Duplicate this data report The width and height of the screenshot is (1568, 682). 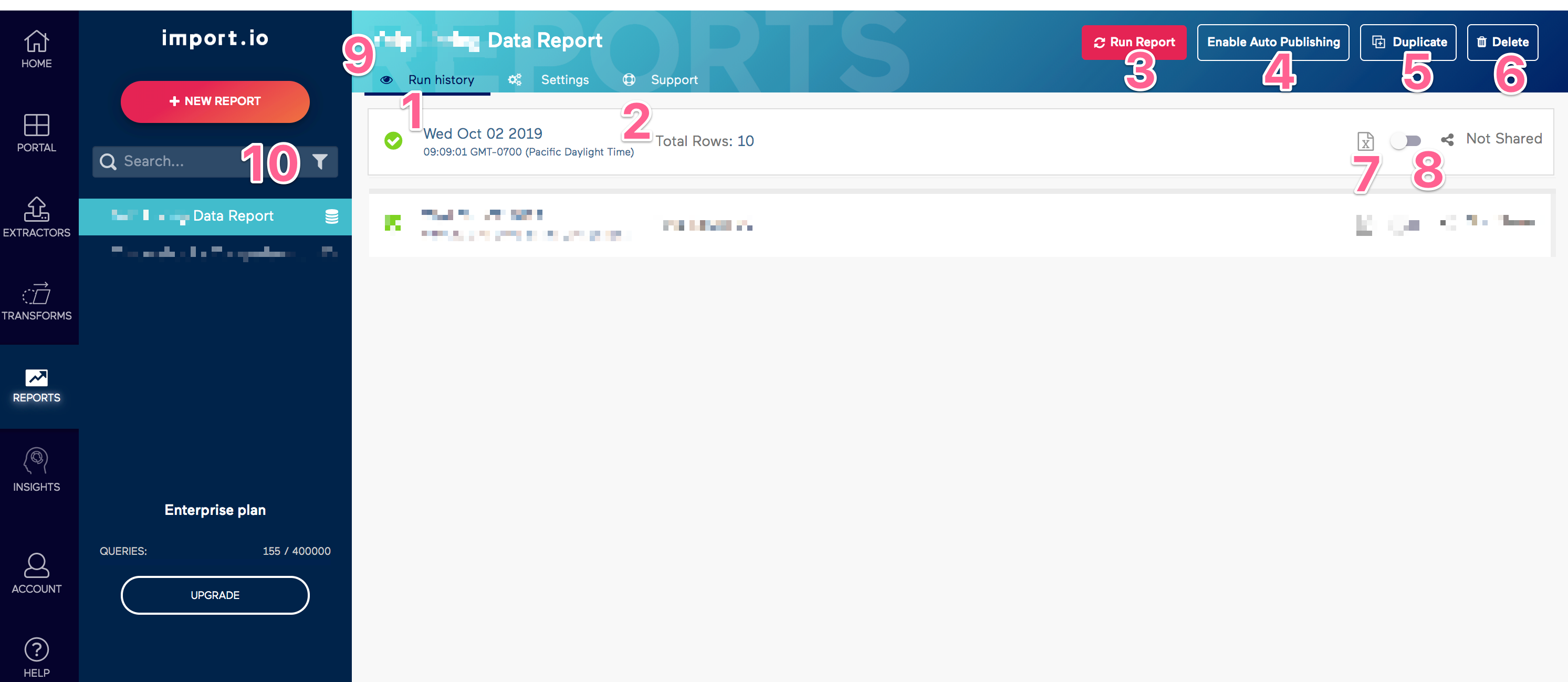(x=1407, y=42)
